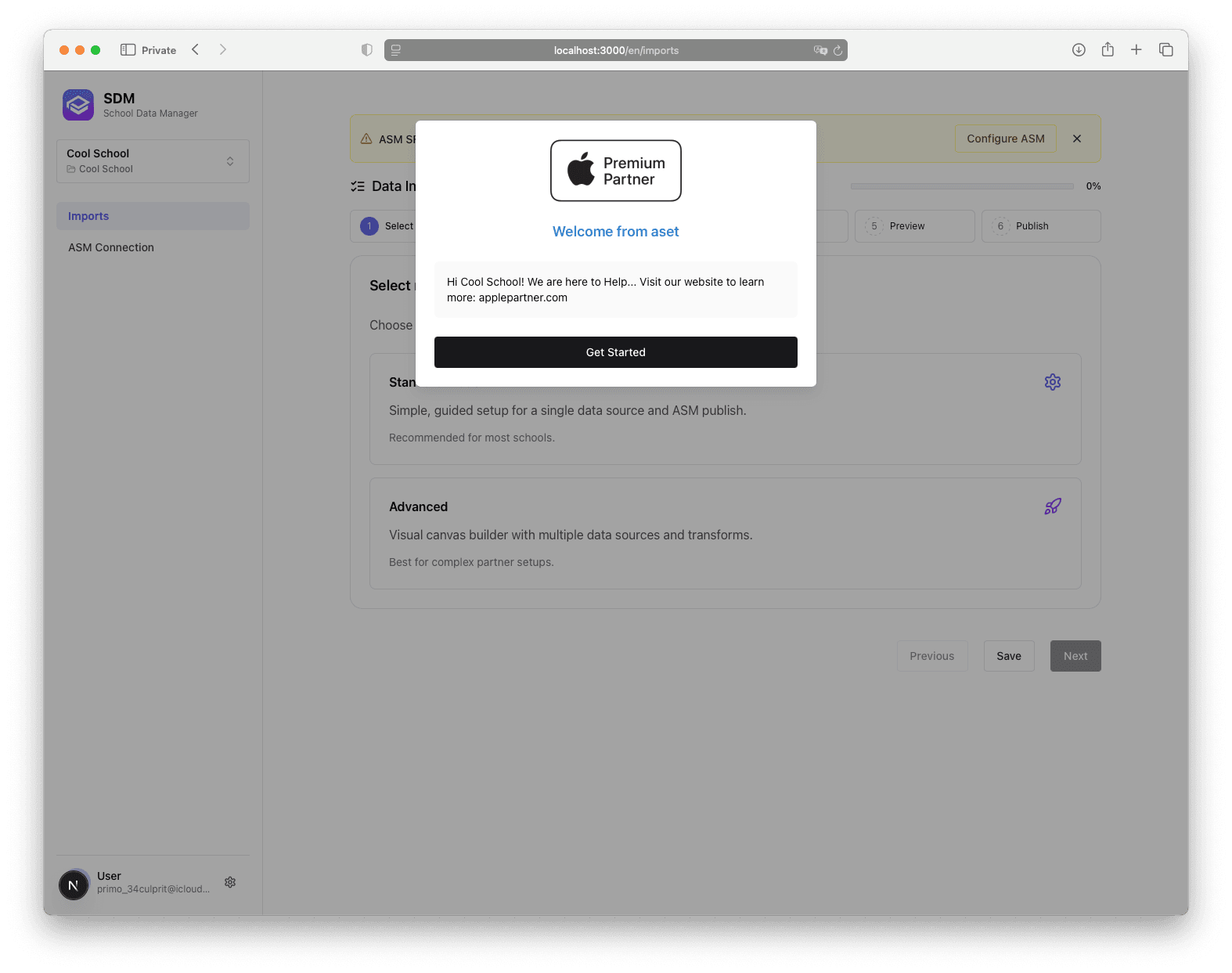This screenshot has width=1232, height=973.
Task: Select Imports in the sidebar
Action: pyautogui.click(x=153, y=216)
